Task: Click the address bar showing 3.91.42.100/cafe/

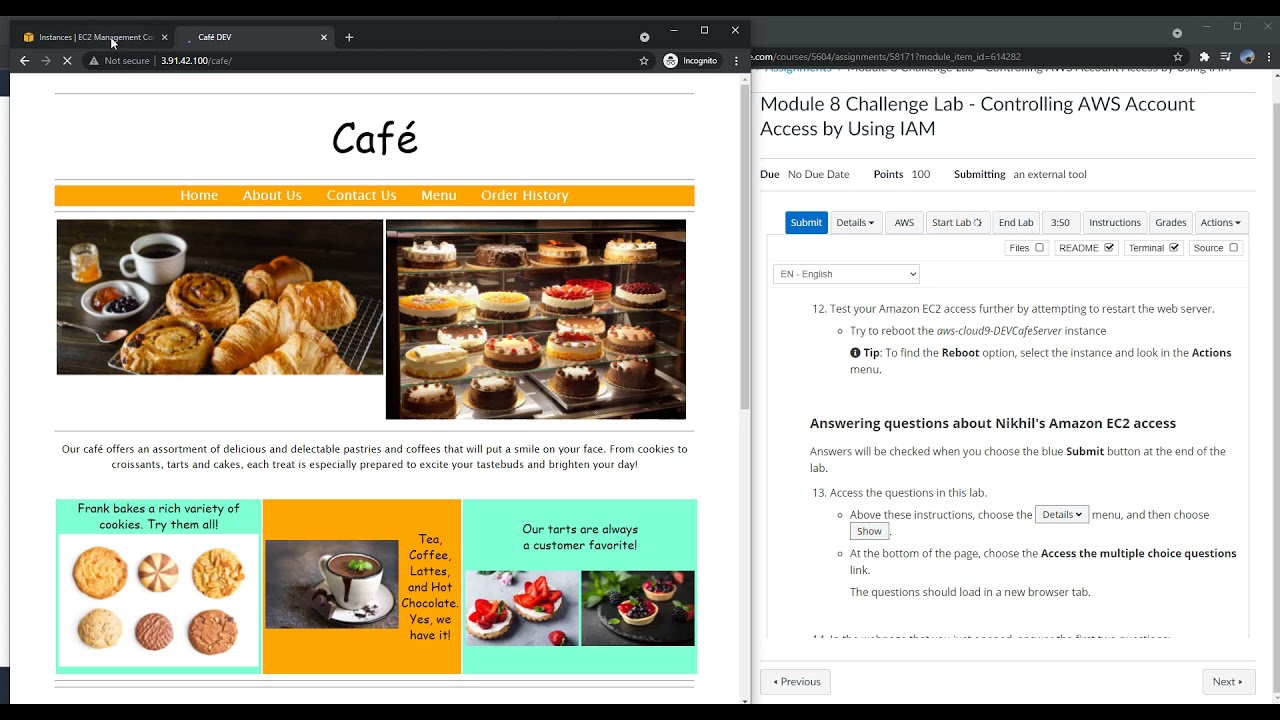Action: click(x=196, y=61)
